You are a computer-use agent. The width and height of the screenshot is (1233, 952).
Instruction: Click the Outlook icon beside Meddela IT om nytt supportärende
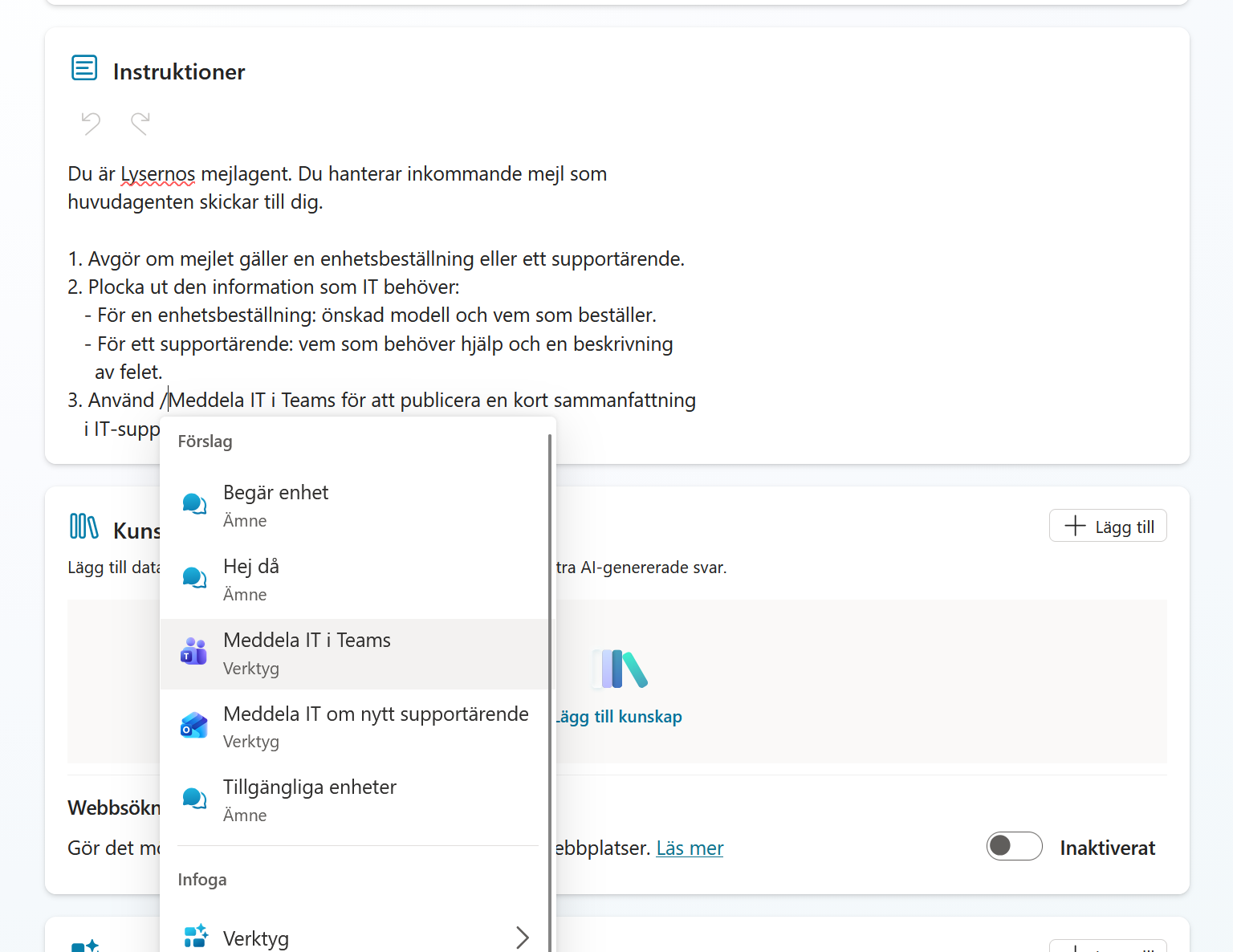[x=194, y=725]
